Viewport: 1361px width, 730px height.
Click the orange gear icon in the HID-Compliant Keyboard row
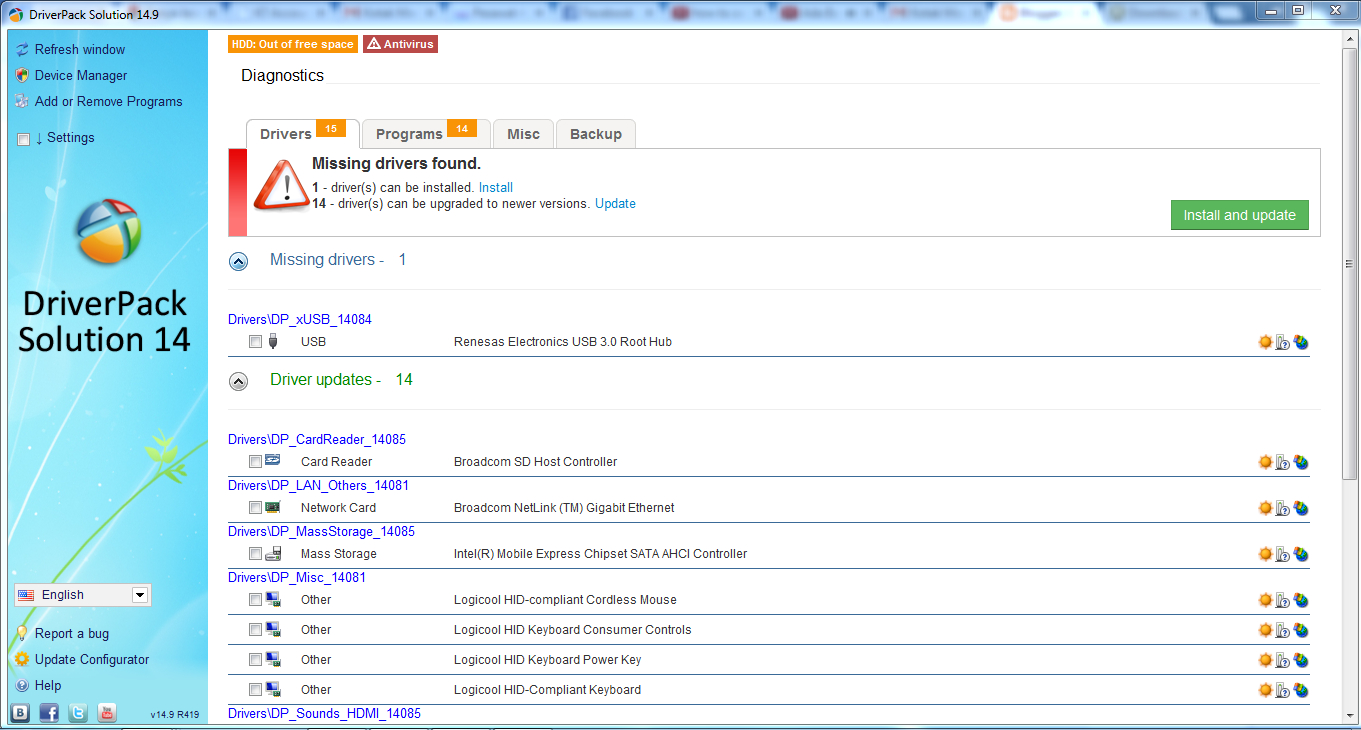point(1265,690)
